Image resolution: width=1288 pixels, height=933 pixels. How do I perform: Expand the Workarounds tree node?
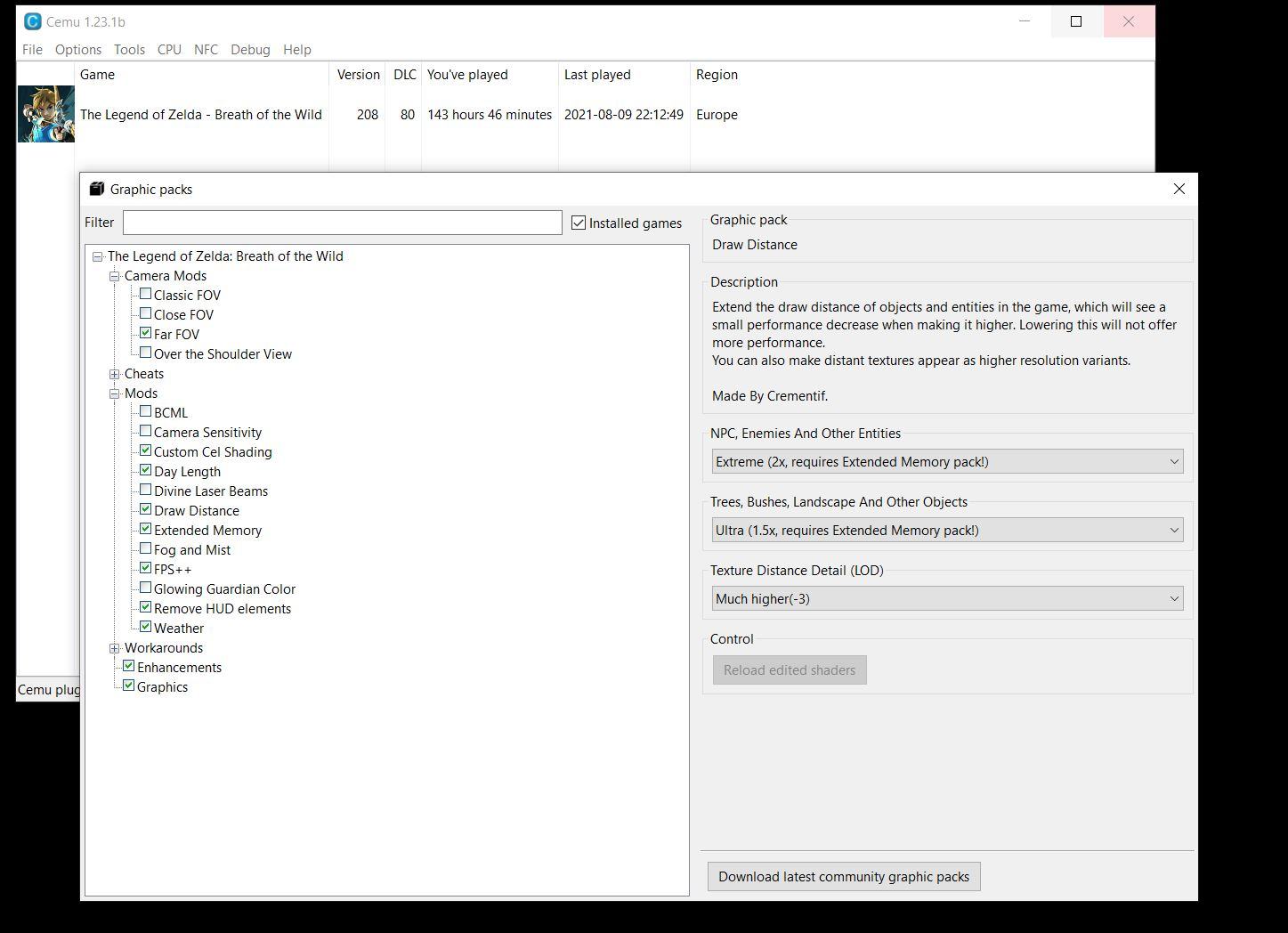tap(114, 648)
